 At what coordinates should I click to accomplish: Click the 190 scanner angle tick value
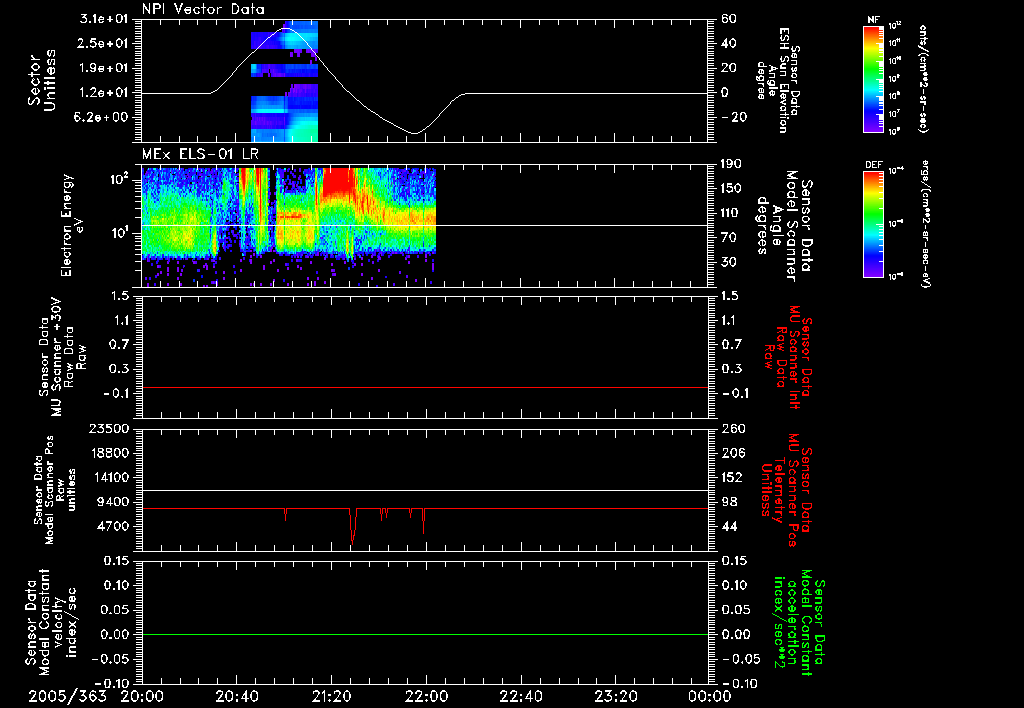click(733, 164)
